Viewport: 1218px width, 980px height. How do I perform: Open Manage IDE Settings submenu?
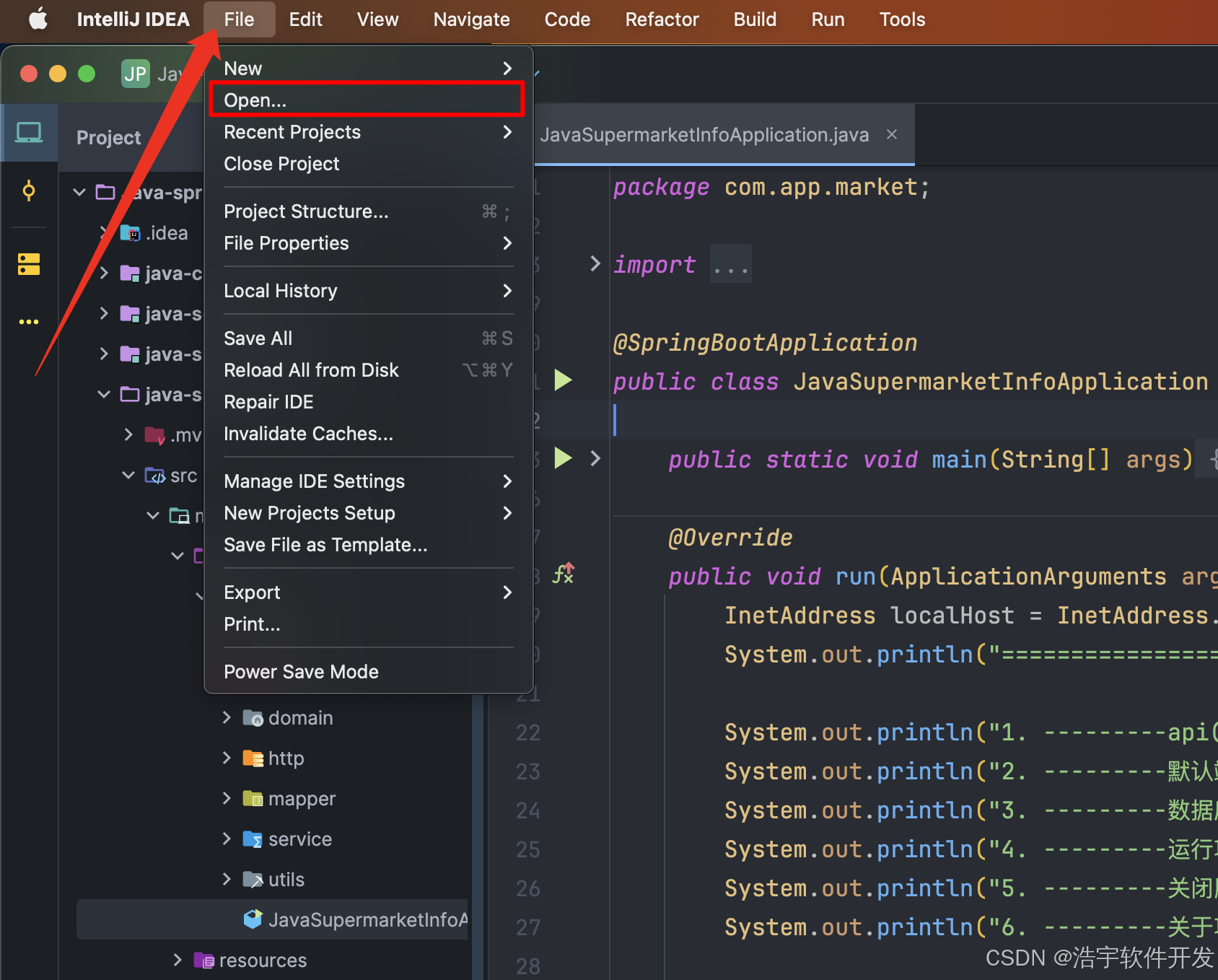pyautogui.click(x=369, y=481)
